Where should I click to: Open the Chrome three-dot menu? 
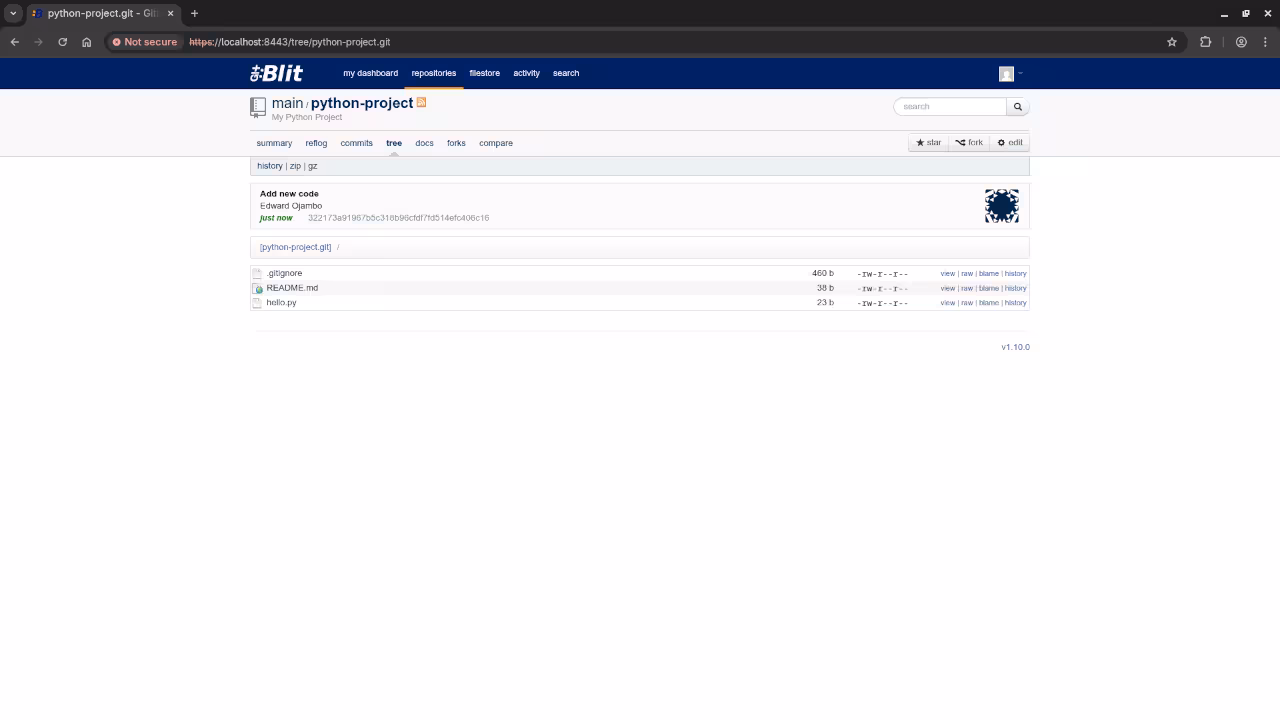1266,42
